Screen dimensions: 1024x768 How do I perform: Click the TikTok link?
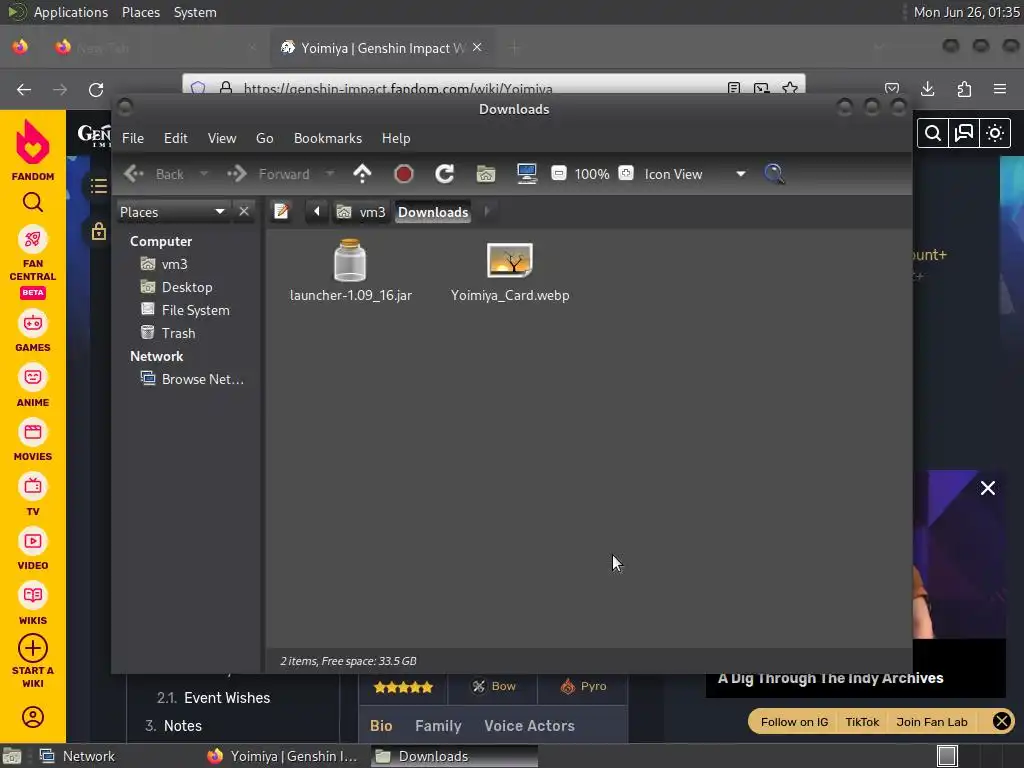[x=862, y=722]
